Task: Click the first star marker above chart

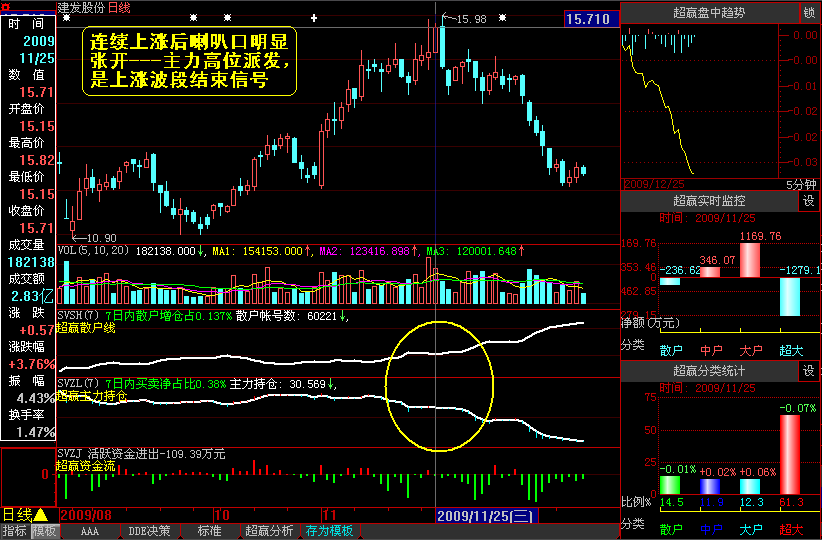Action: coord(66,18)
